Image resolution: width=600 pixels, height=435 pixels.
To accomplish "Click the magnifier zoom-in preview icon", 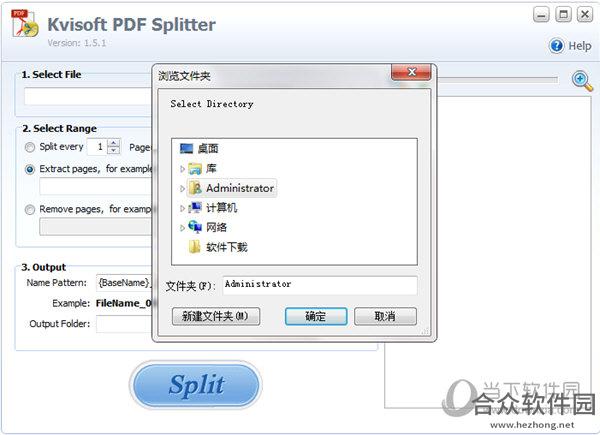I will 582,81.
